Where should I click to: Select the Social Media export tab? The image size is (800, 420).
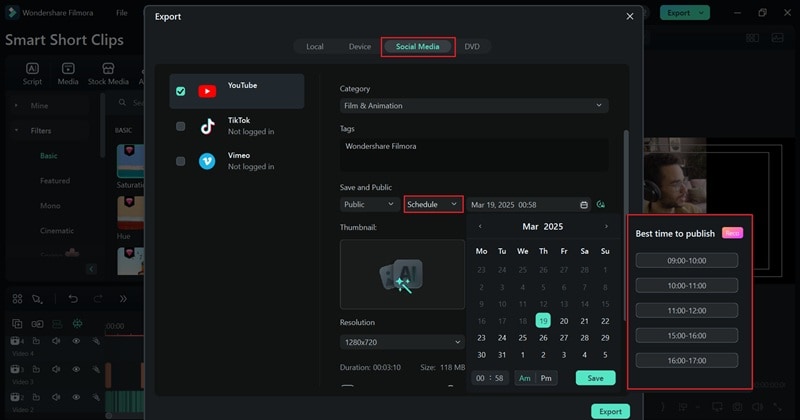(x=417, y=46)
